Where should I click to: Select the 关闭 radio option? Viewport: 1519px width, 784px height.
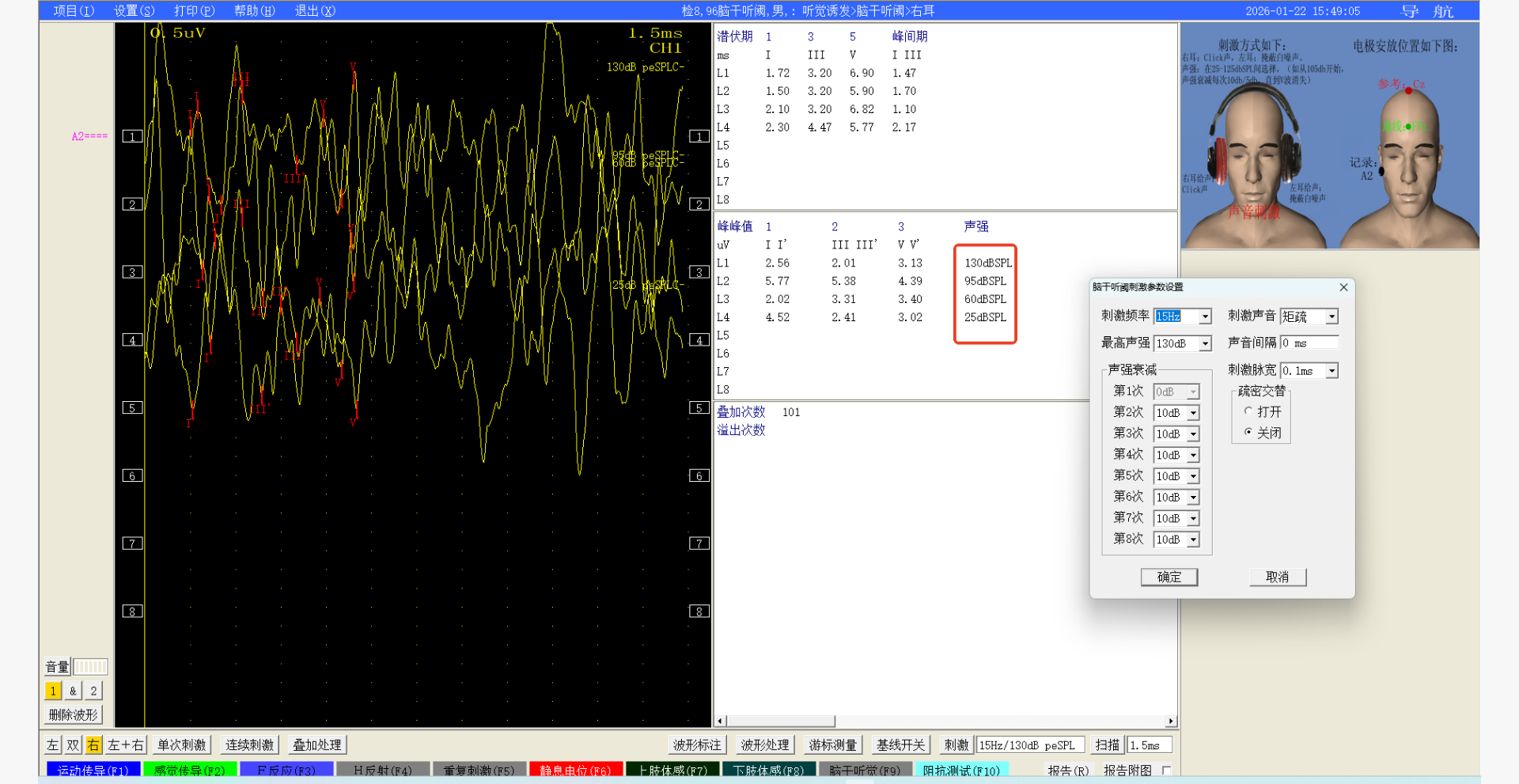click(1248, 432)
